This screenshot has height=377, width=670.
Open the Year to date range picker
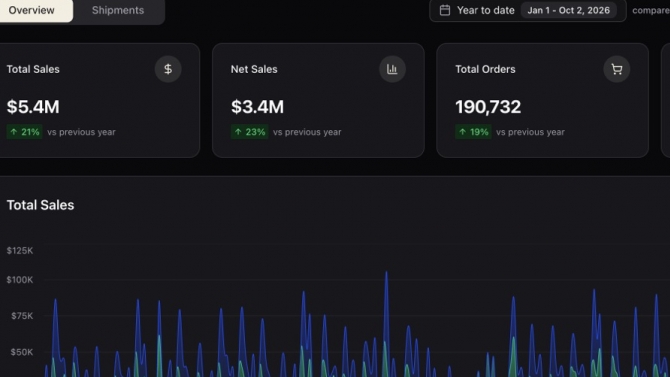tap(528, 10)
